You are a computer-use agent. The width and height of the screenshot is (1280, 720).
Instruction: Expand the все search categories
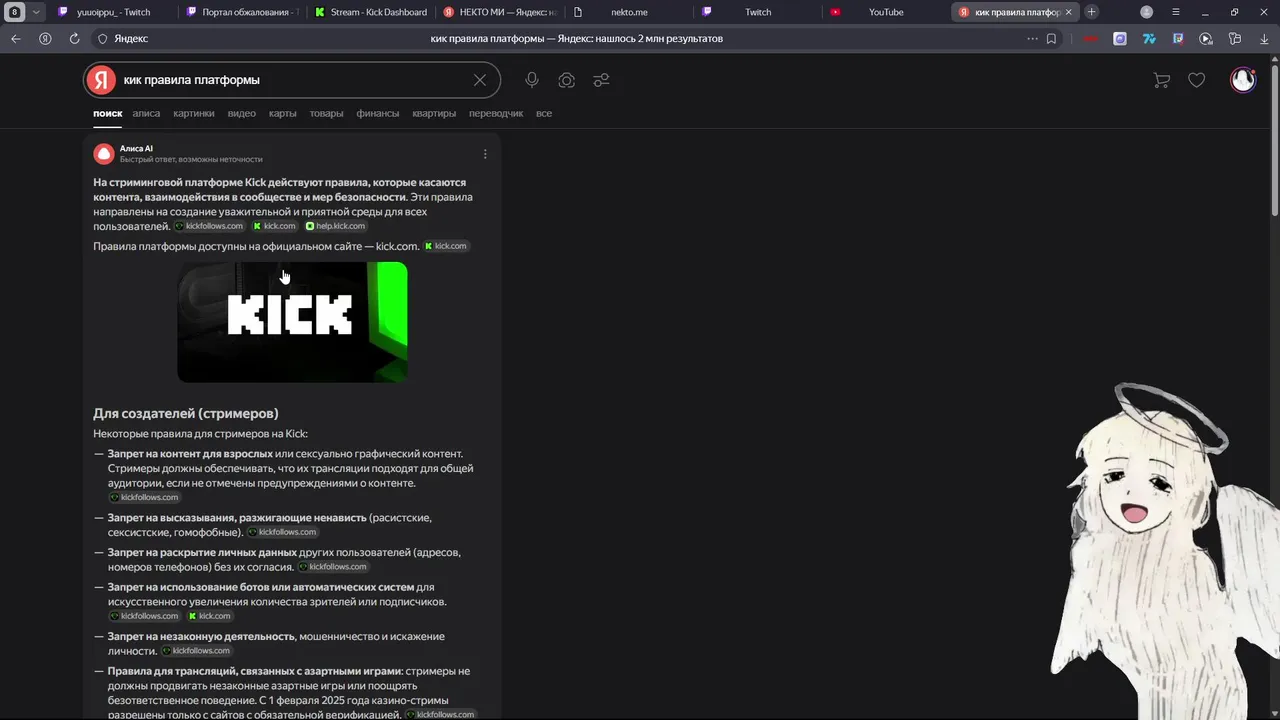(x=544, y=114)
